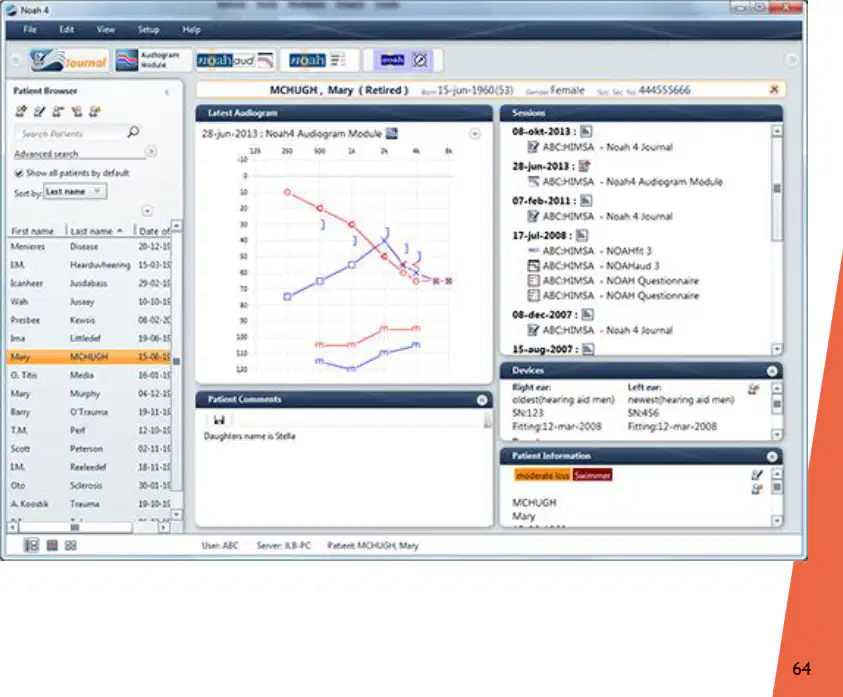843x697 pixels.
Task: Select patient row Scott Peterson
Action: 89,449
